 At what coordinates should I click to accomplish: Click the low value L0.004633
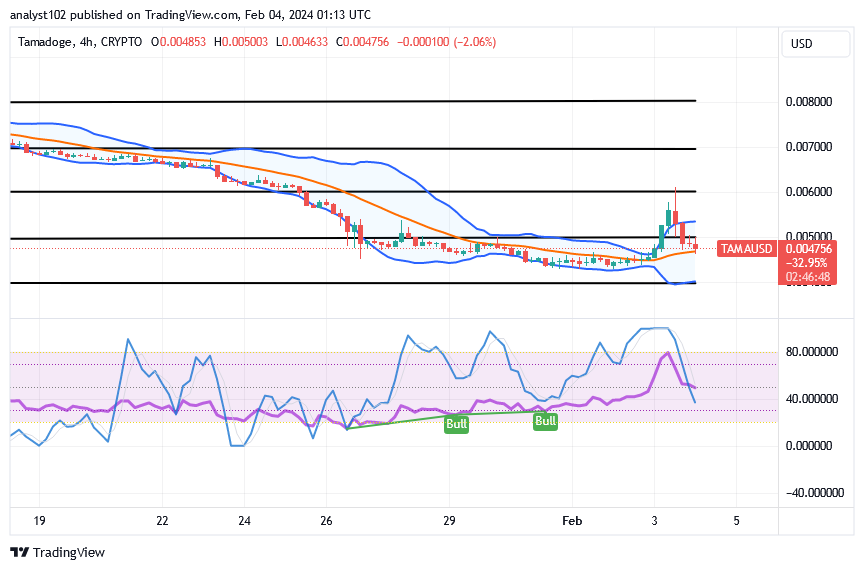pos(301,42)
